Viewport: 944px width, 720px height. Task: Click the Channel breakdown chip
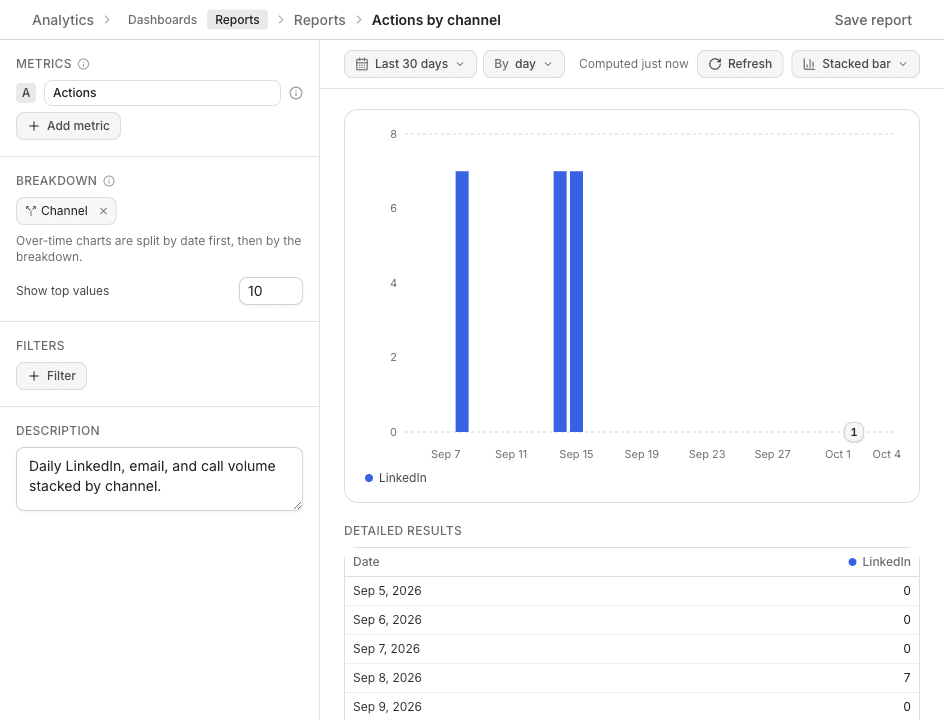(66, 211)
